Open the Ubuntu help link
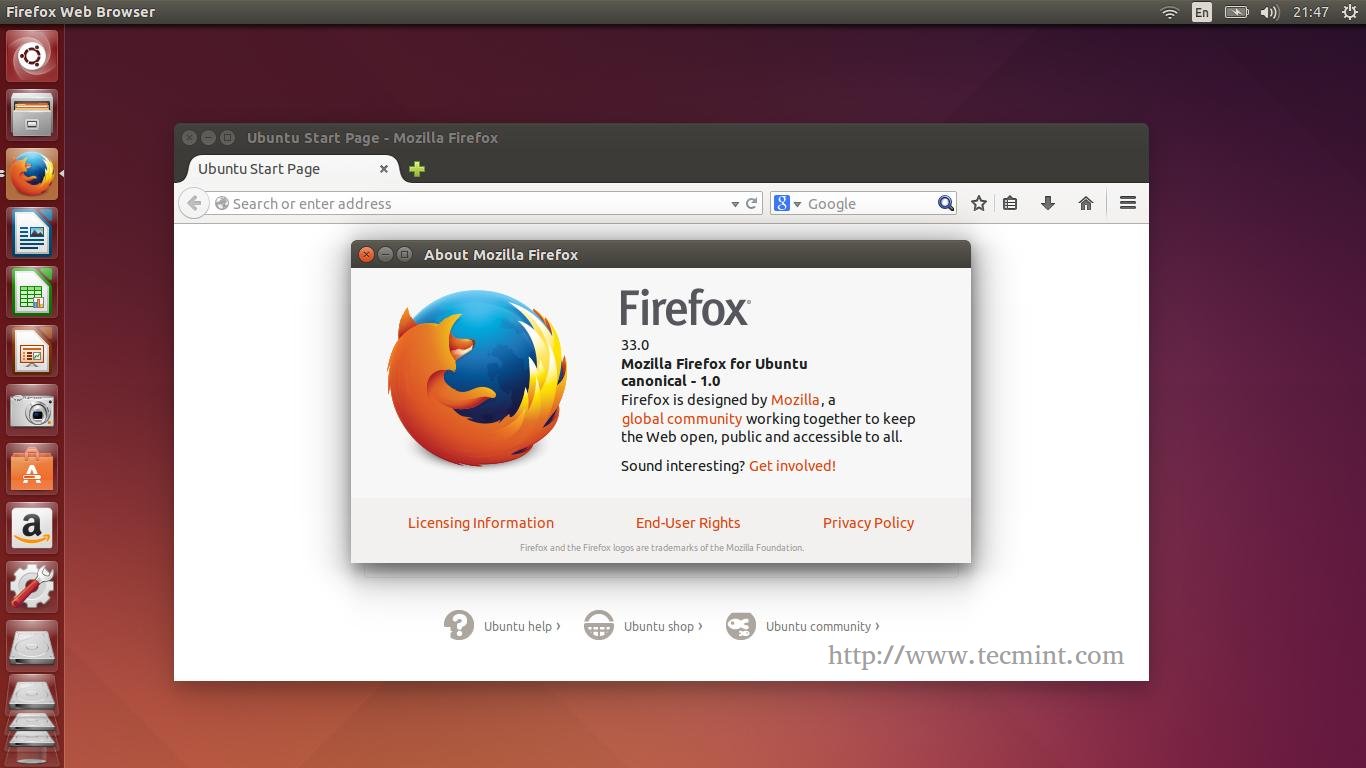This screenshot has width=1366, height=768. (502, 626)
